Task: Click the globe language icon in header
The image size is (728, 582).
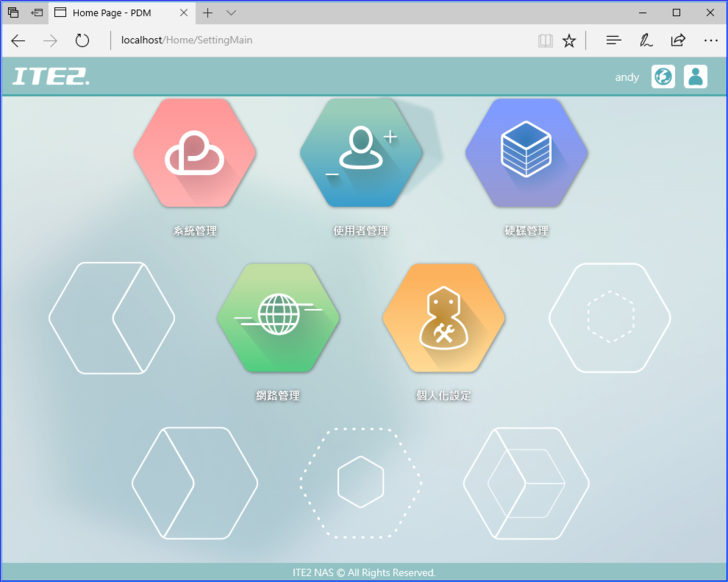Action: point(663,77)
